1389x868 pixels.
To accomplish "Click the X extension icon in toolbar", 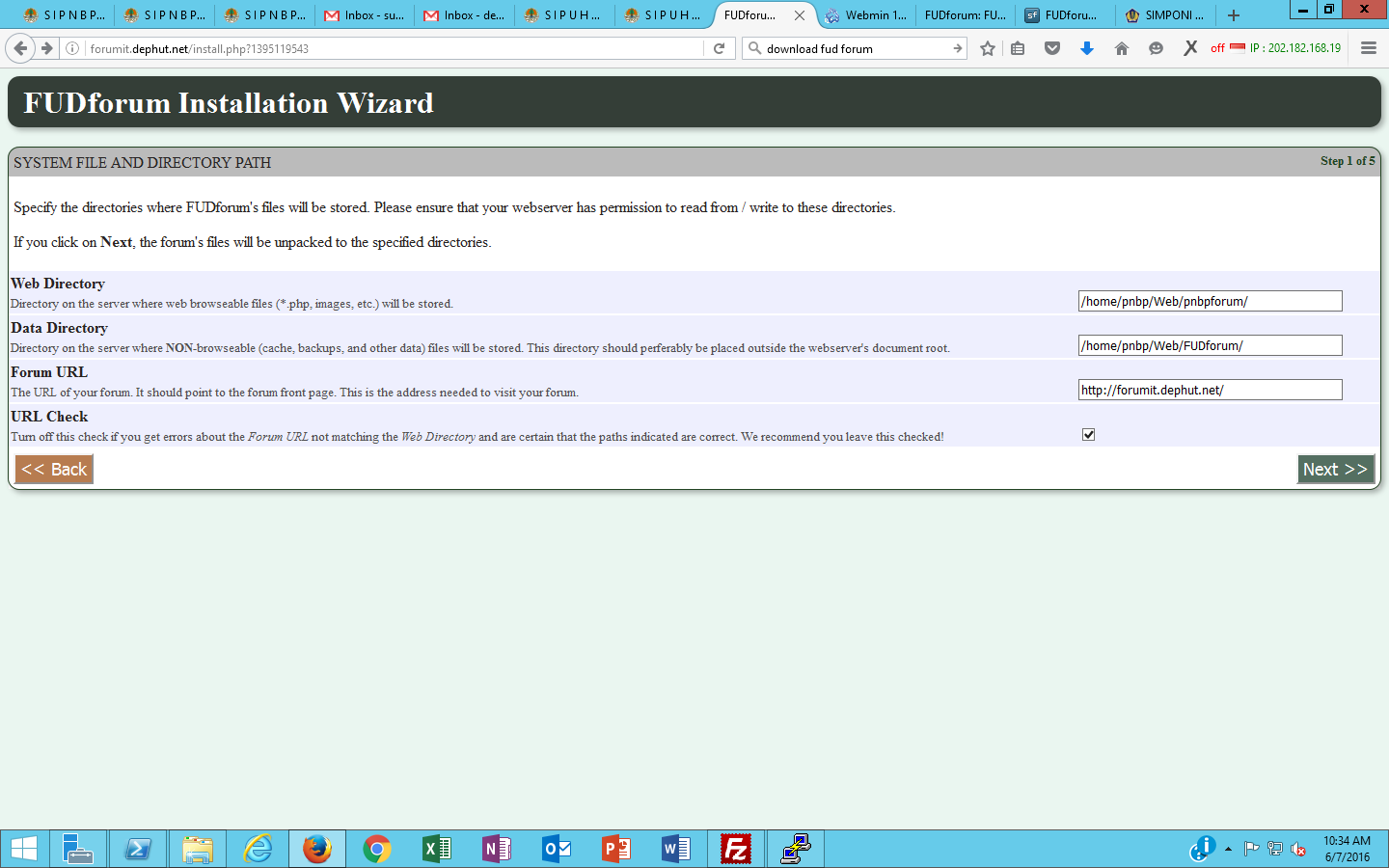I will tap(1190, 48).
